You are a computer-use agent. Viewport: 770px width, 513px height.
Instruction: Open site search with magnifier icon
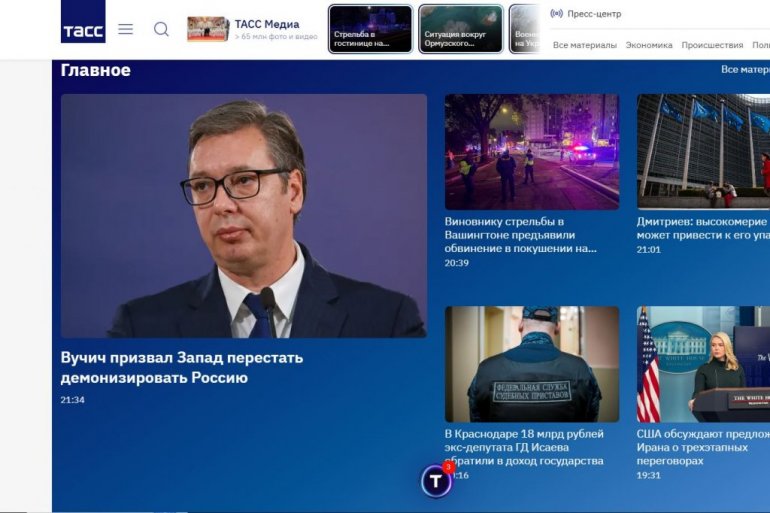click(x=161, y=29)
